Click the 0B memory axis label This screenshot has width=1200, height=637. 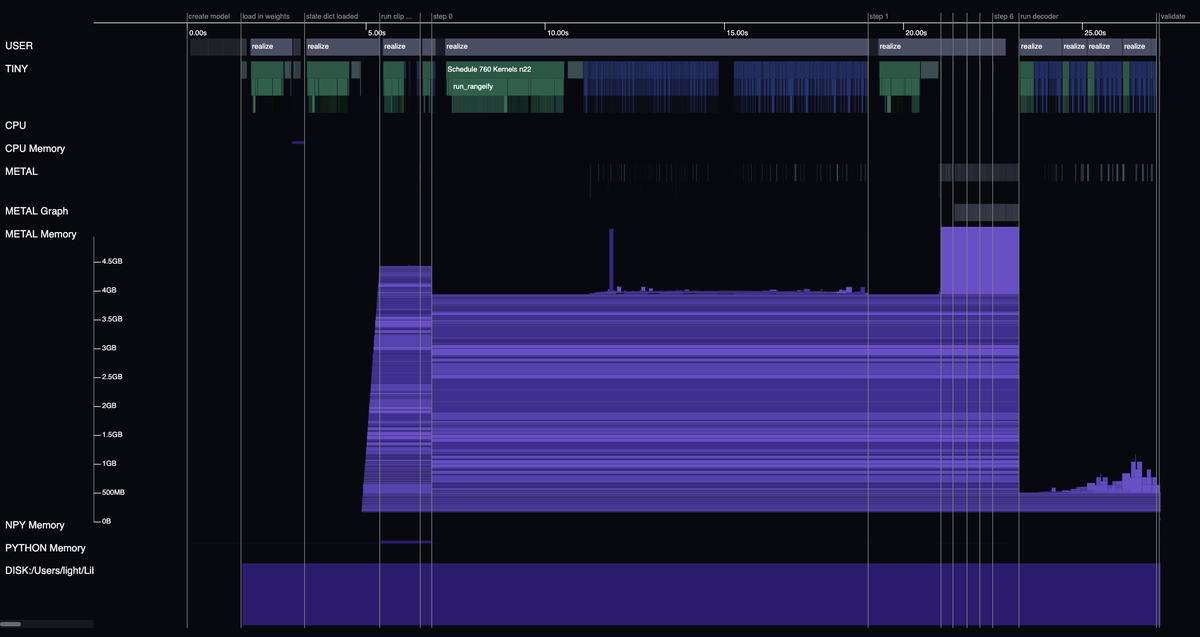[x=106, y=521]
